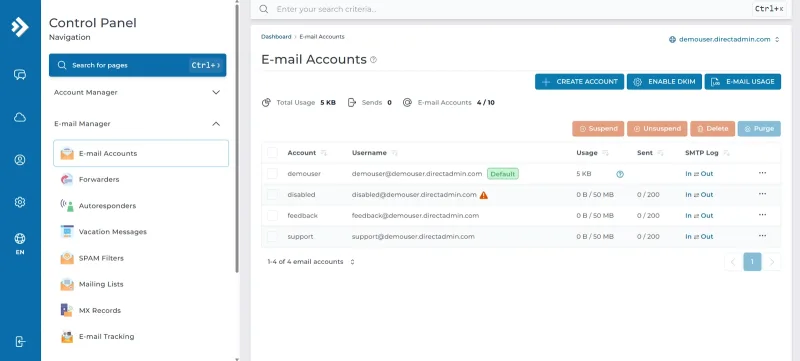Sort by Account column sort icon
The image size is (800, 361).
[323, 153]
